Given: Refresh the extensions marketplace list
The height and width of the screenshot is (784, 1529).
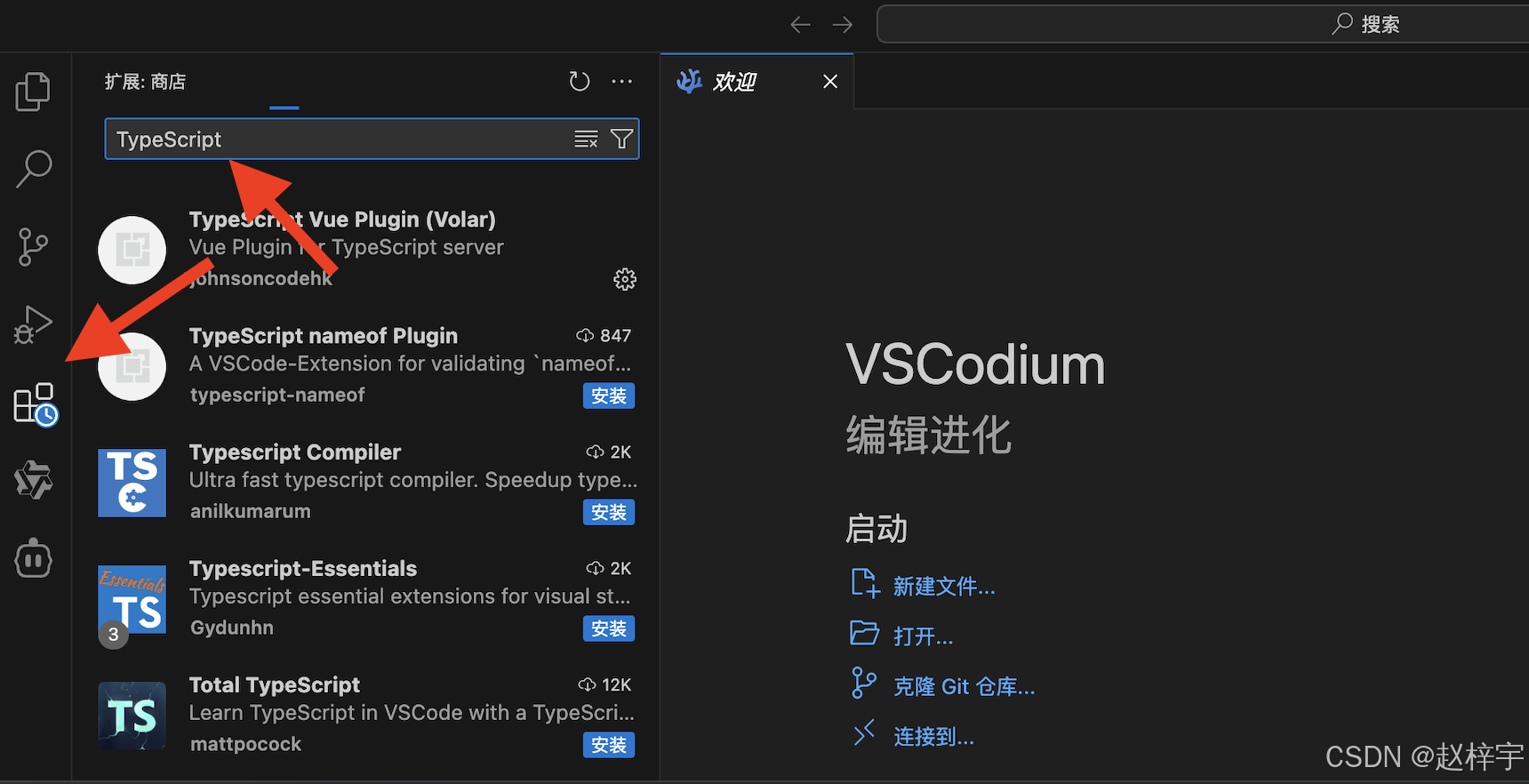Looking at the screenshot, I should click(x=580, y=82).
